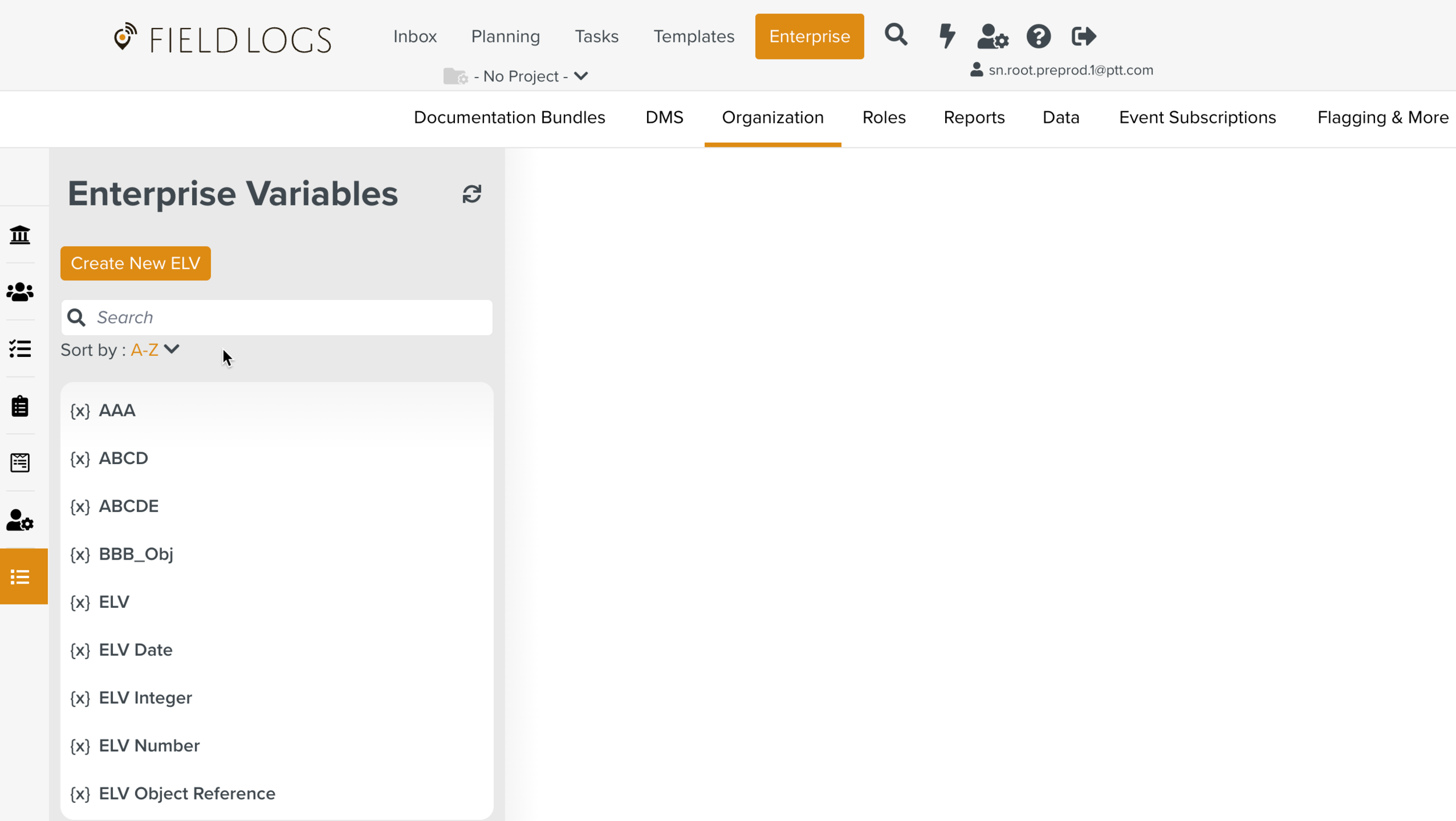Refresh Enterprise Variables with the reload icon

[x=472, y=193]
